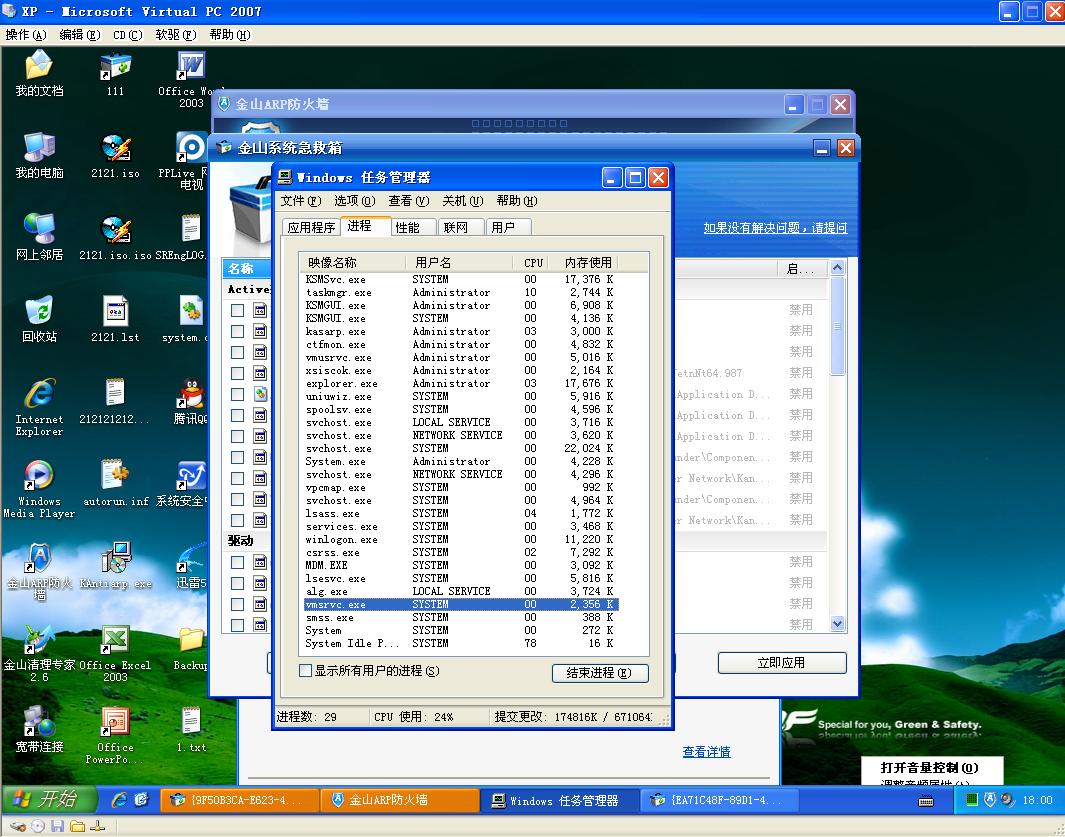Open Task Manager 文件(F) menu
This screenshot has width=1065, height=837.
[301, 200]
